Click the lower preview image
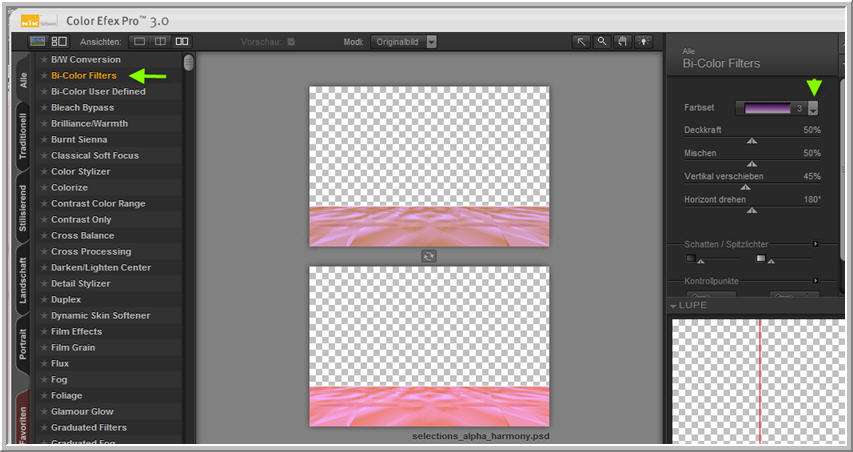Screen dimensions: 853x452 click(429, 346)
